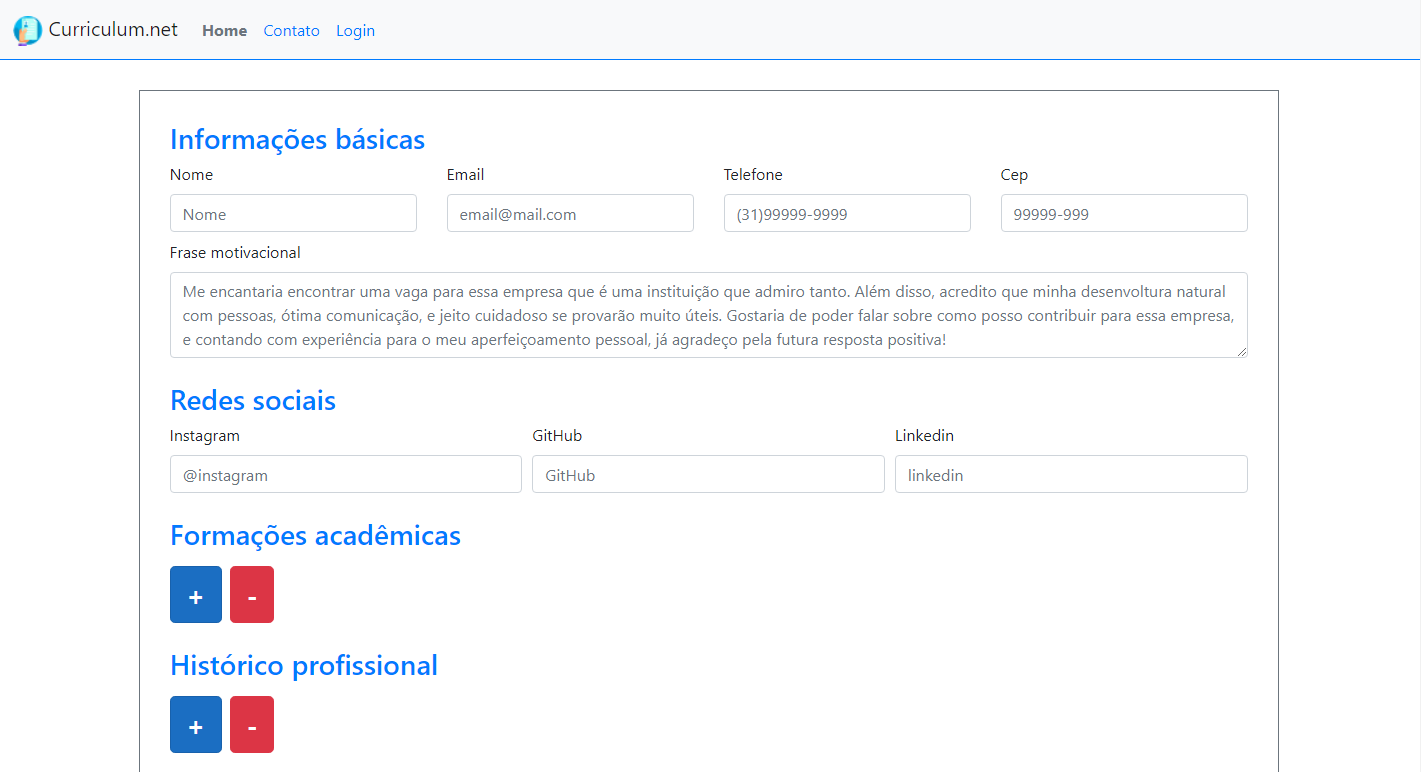Click the plus icon under Formações acadêmicas

coord(195,594)
